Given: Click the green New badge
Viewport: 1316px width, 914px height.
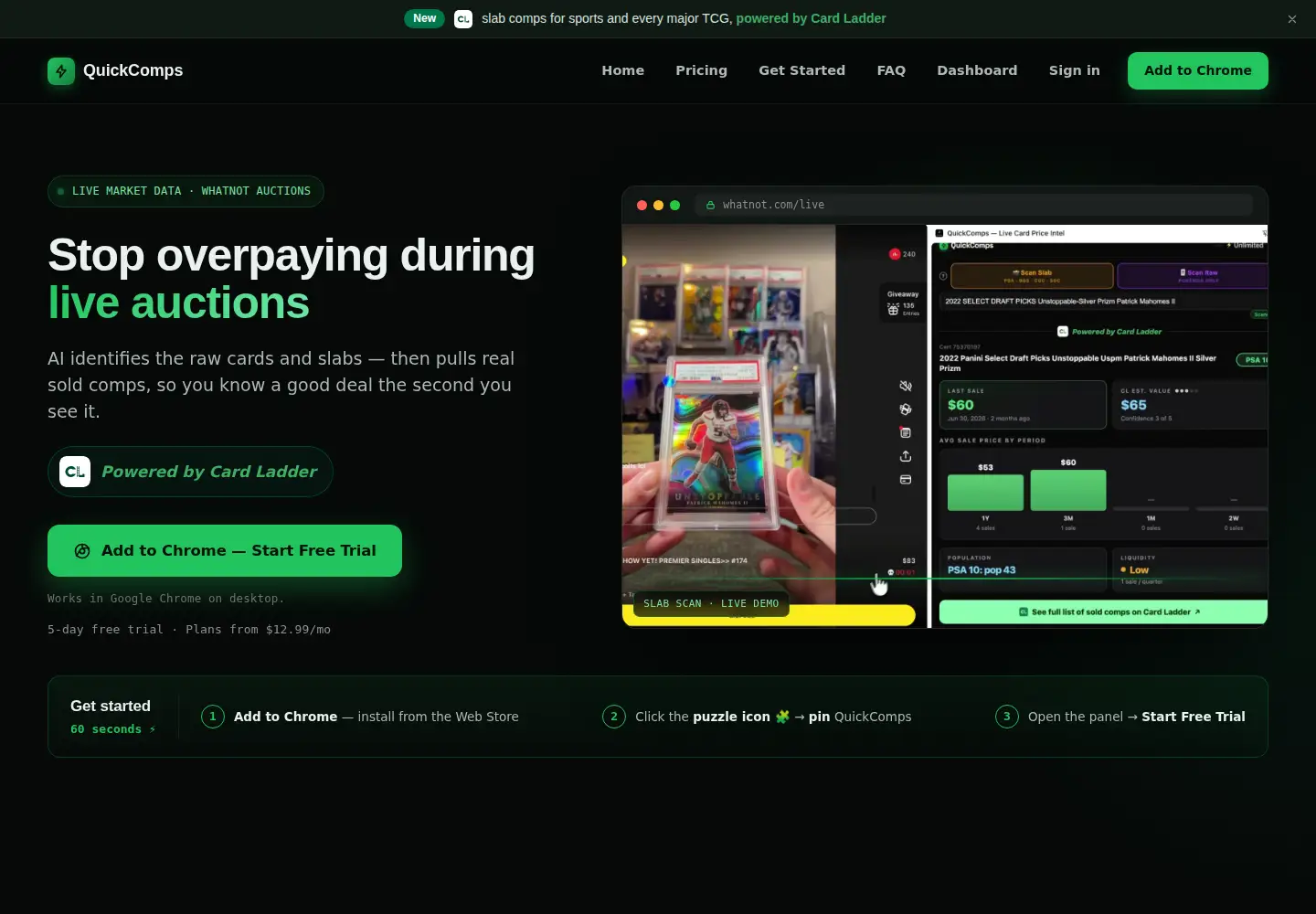Looking at the screenshot, I should point(424,18).
